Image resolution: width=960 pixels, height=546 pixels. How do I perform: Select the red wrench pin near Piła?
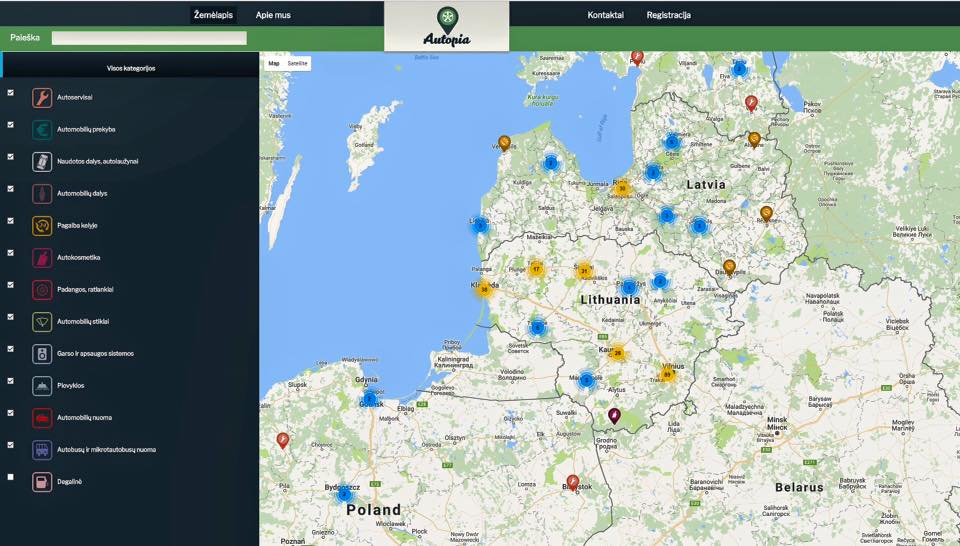[282, 440]
